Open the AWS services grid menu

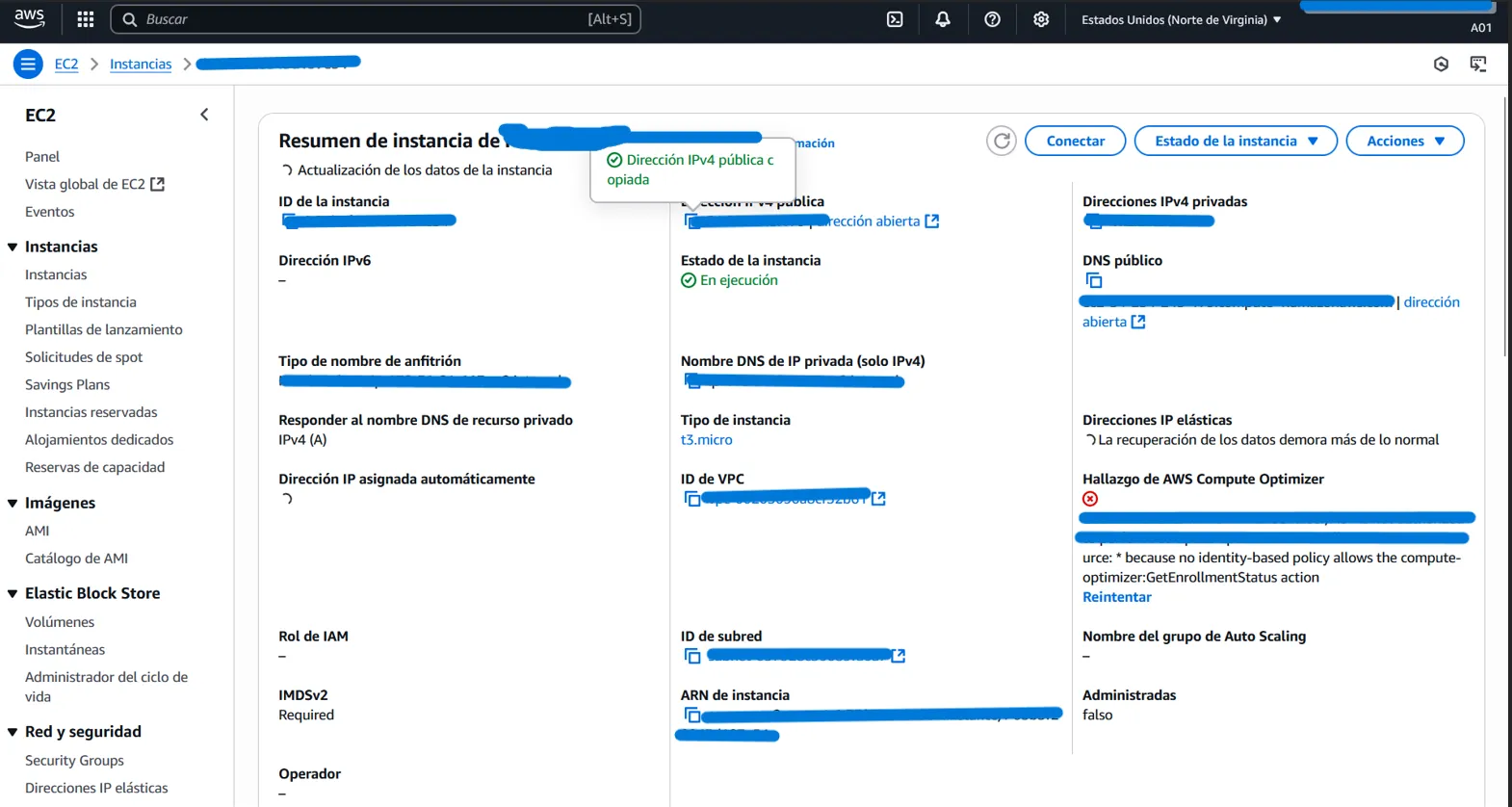[86, 19]
